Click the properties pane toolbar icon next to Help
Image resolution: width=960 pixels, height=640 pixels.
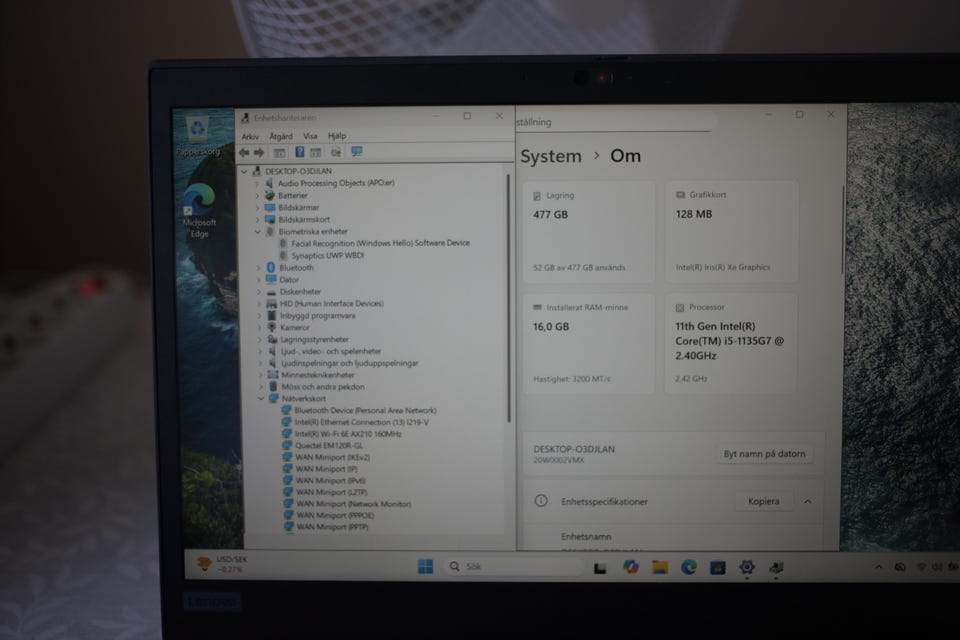tap(315, 152)
